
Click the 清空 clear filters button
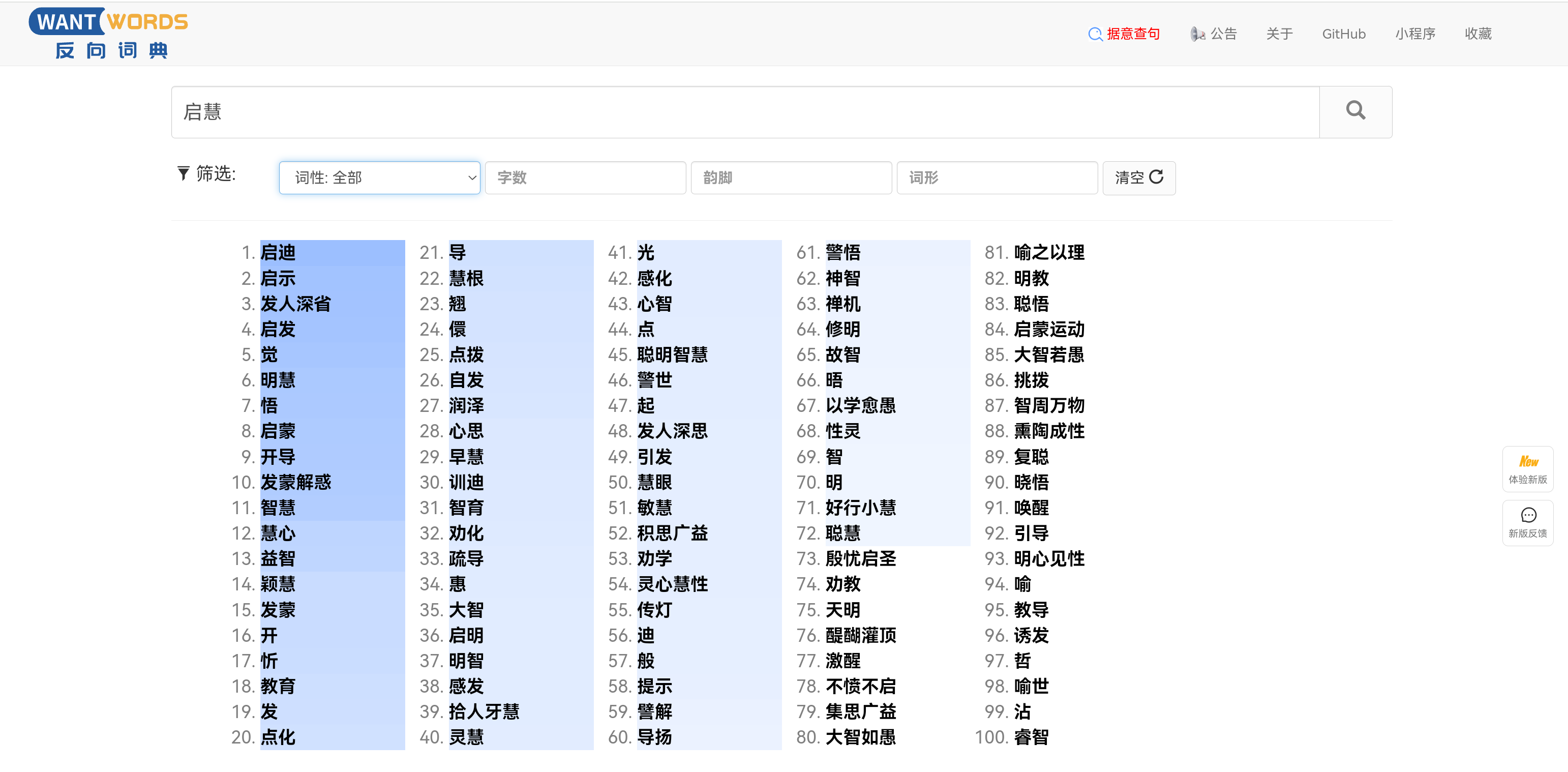pyautogui.click(x=1138, y=177)
